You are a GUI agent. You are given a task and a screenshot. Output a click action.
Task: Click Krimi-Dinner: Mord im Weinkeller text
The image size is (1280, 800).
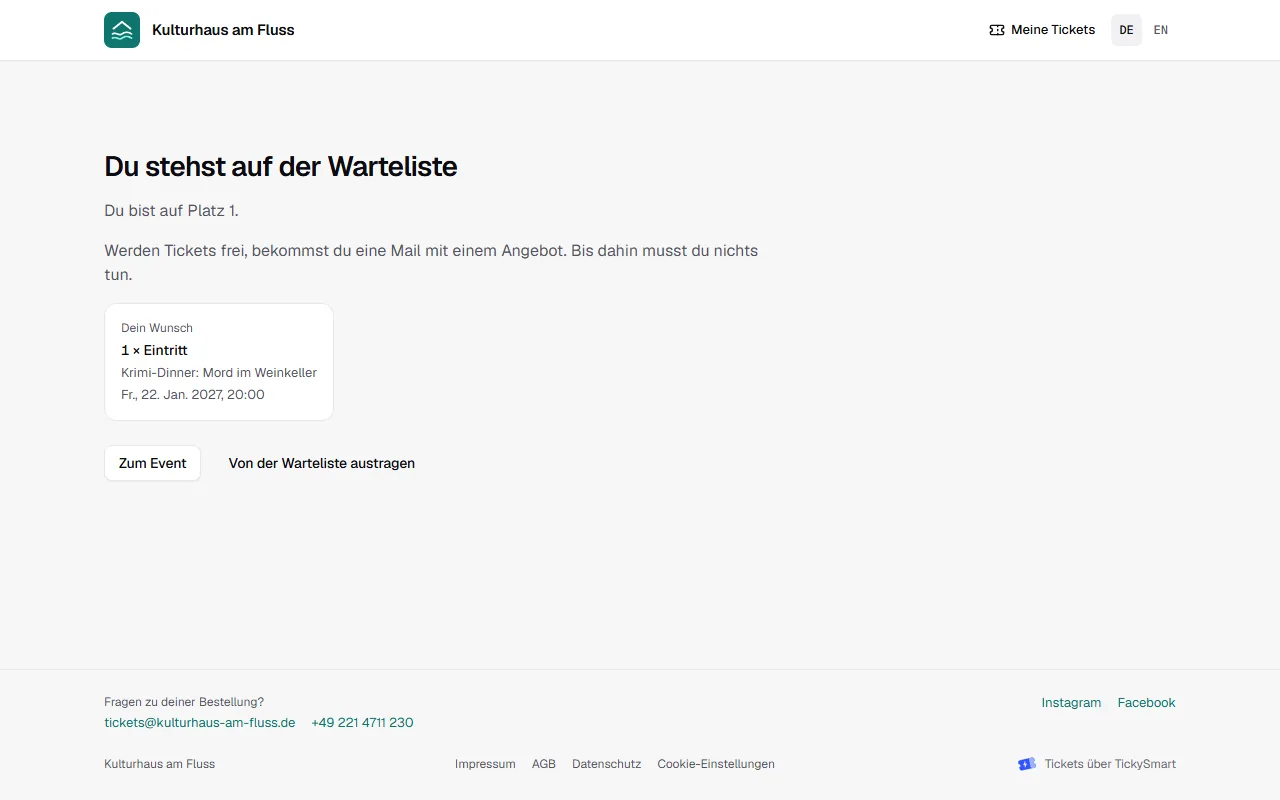click(219, 372)
